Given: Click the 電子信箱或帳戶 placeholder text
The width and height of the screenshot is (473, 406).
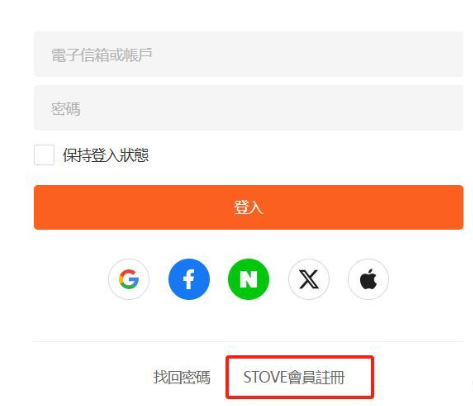Looking at the screenshot, I should click(102, 55).
